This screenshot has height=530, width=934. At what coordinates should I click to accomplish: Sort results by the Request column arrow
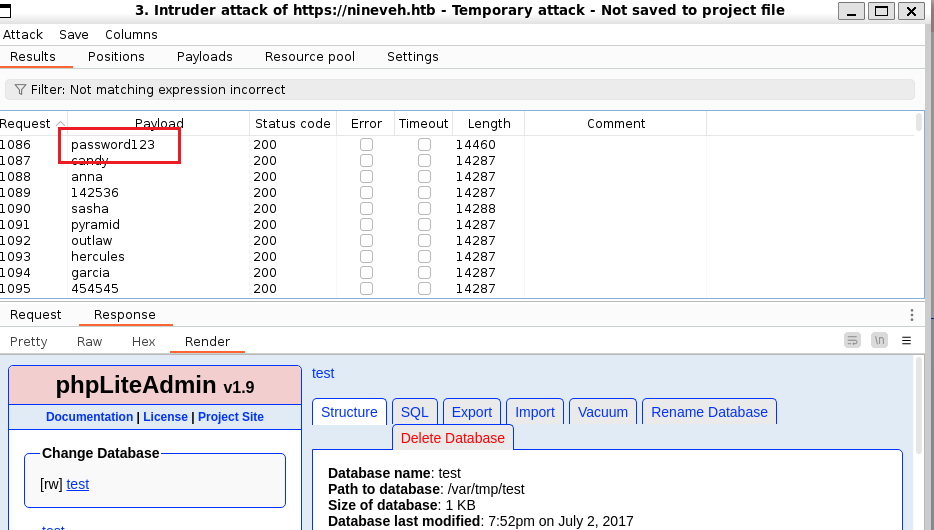pos(60,124)
